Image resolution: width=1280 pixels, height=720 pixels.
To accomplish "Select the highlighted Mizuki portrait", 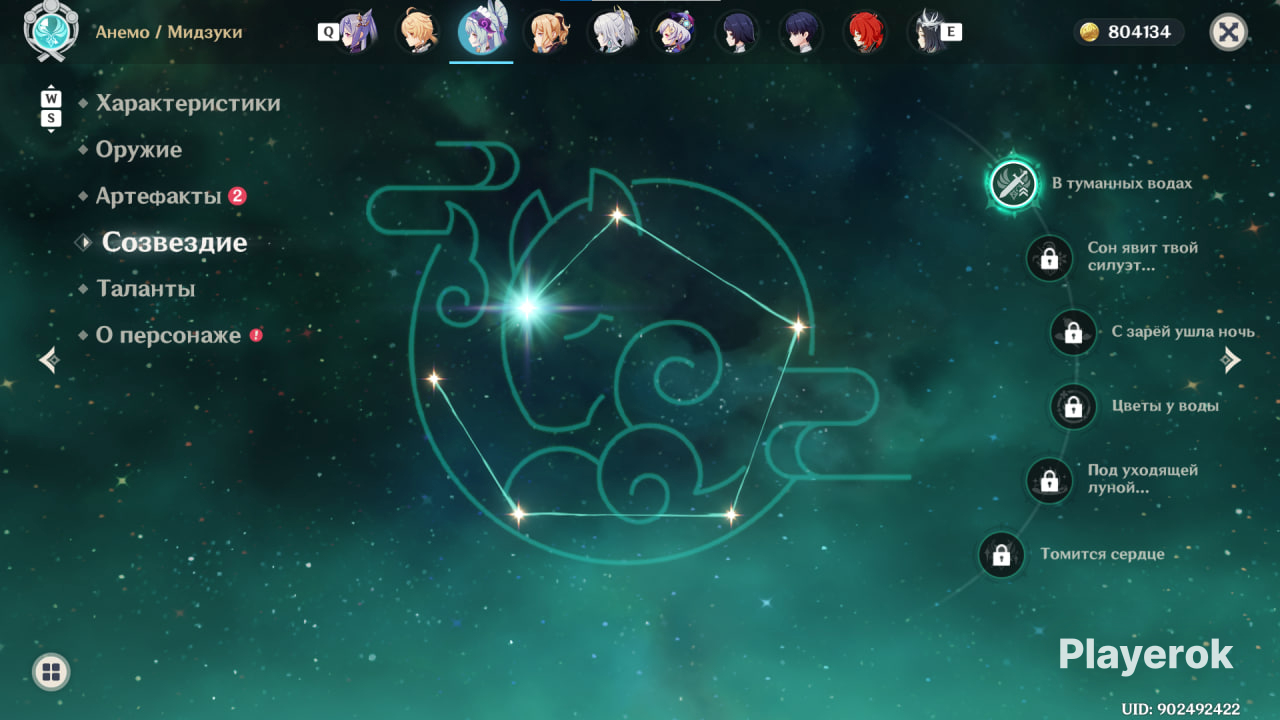I will (481, 30).
